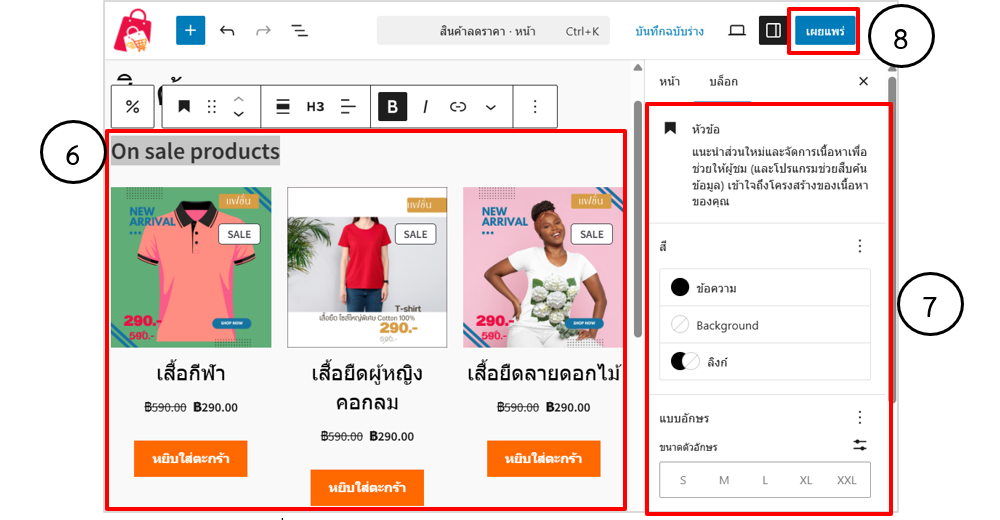Toggle bold formatting in block toolbar
This screenshot has height=520, width=1000.
[x=392, y=106]
